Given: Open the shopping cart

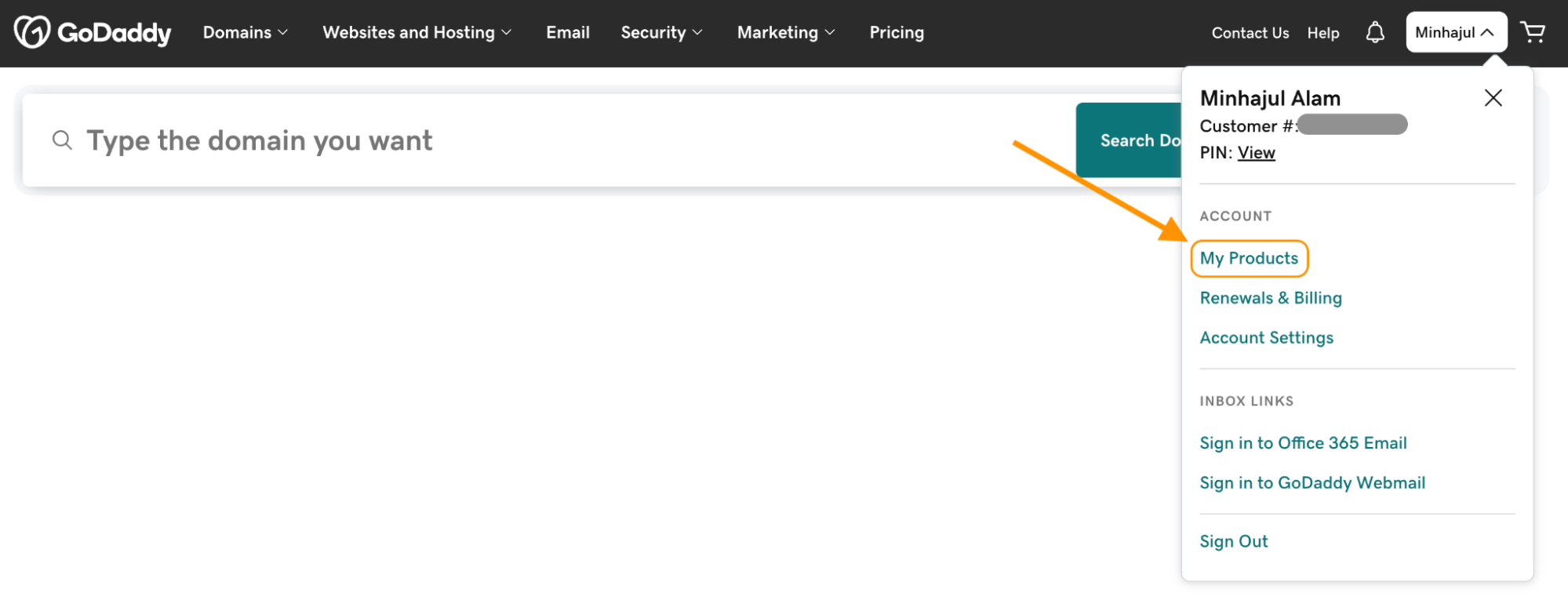Looking at the screenshot, I should [x=1533, y=32].
